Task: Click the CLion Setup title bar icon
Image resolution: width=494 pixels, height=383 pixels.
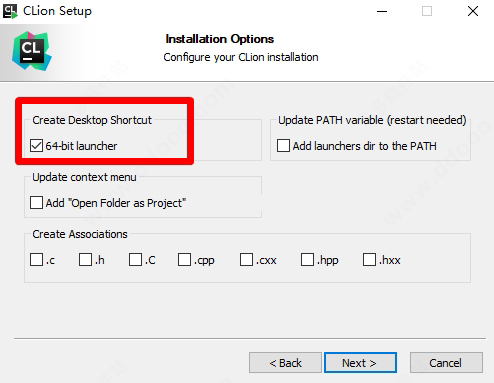Action: [x=10, y=11]
